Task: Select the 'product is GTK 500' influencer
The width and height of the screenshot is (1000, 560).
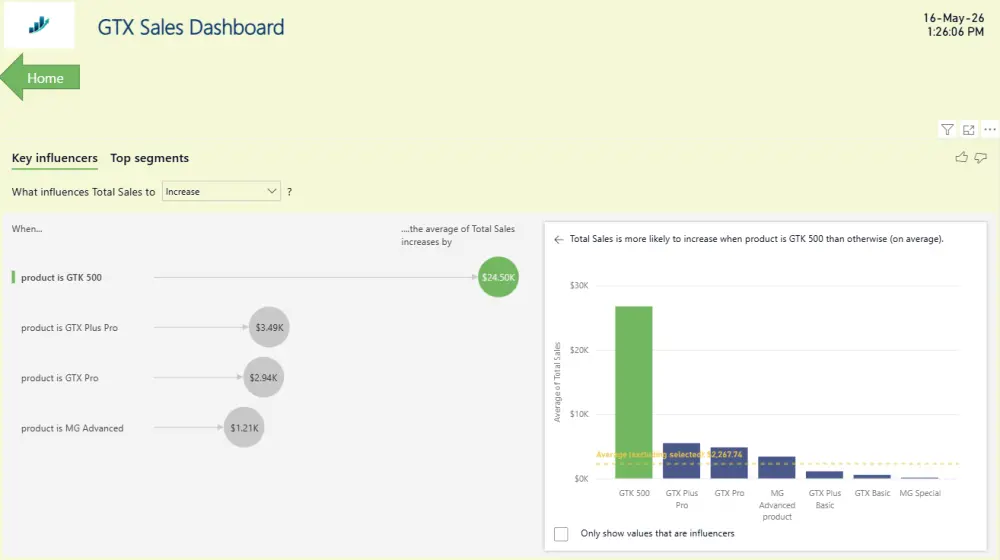Action: pos(61,277)
